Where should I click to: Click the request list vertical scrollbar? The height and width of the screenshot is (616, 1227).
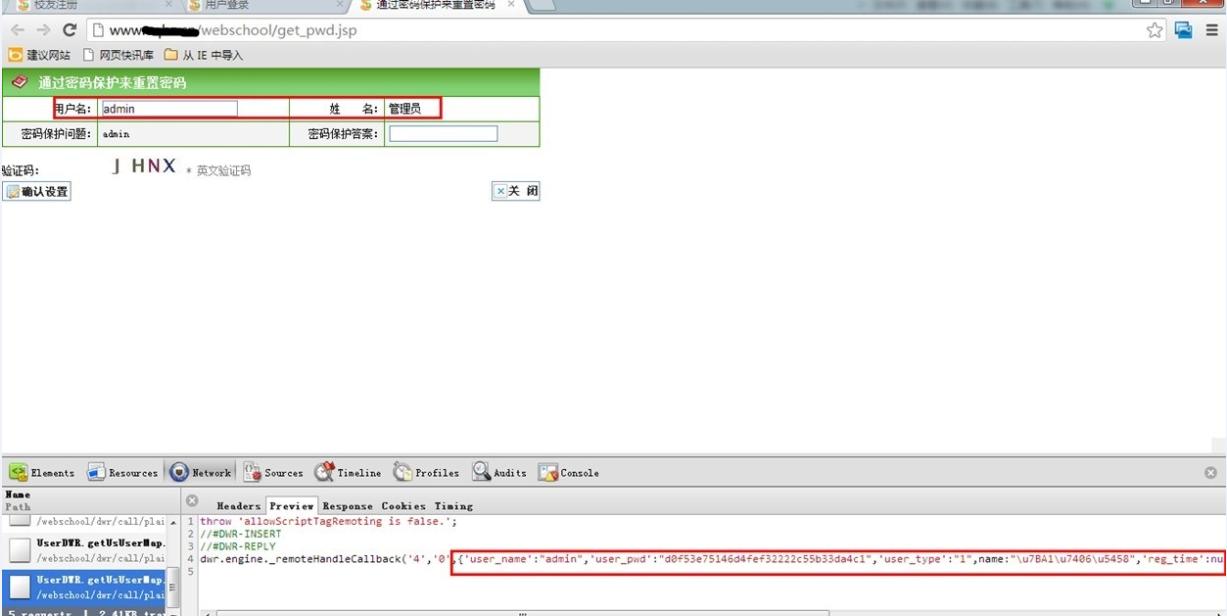[x=173, y=564]
